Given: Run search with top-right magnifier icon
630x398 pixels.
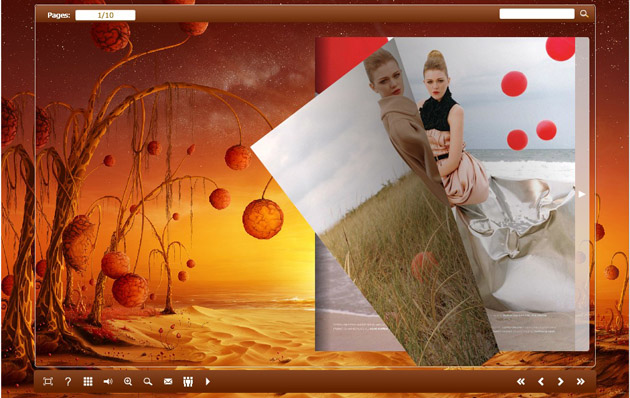Looking at the screenshot, I should [584, 14].
